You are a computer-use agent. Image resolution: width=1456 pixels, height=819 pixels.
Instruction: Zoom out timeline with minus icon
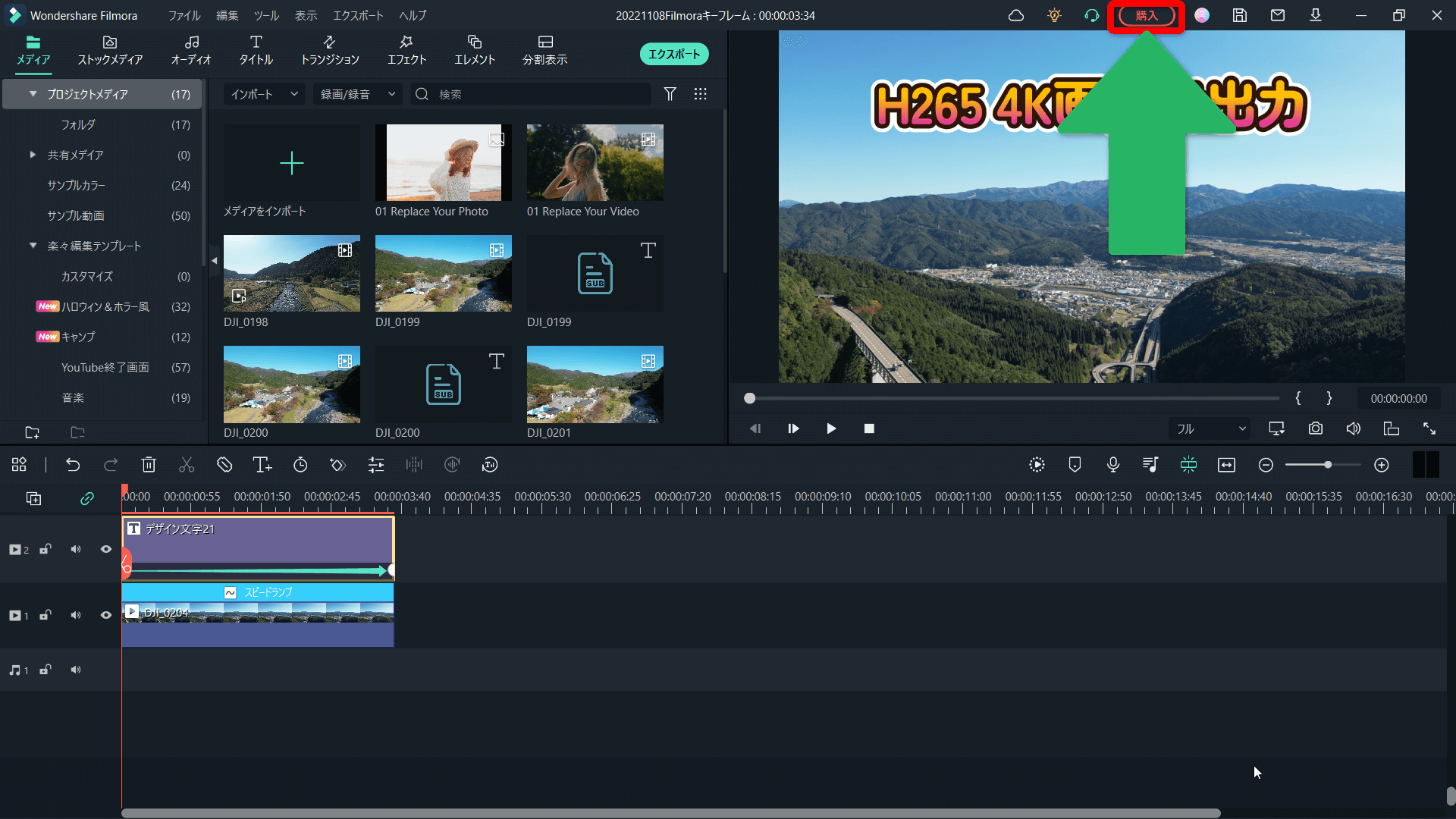pos(1266,465)
